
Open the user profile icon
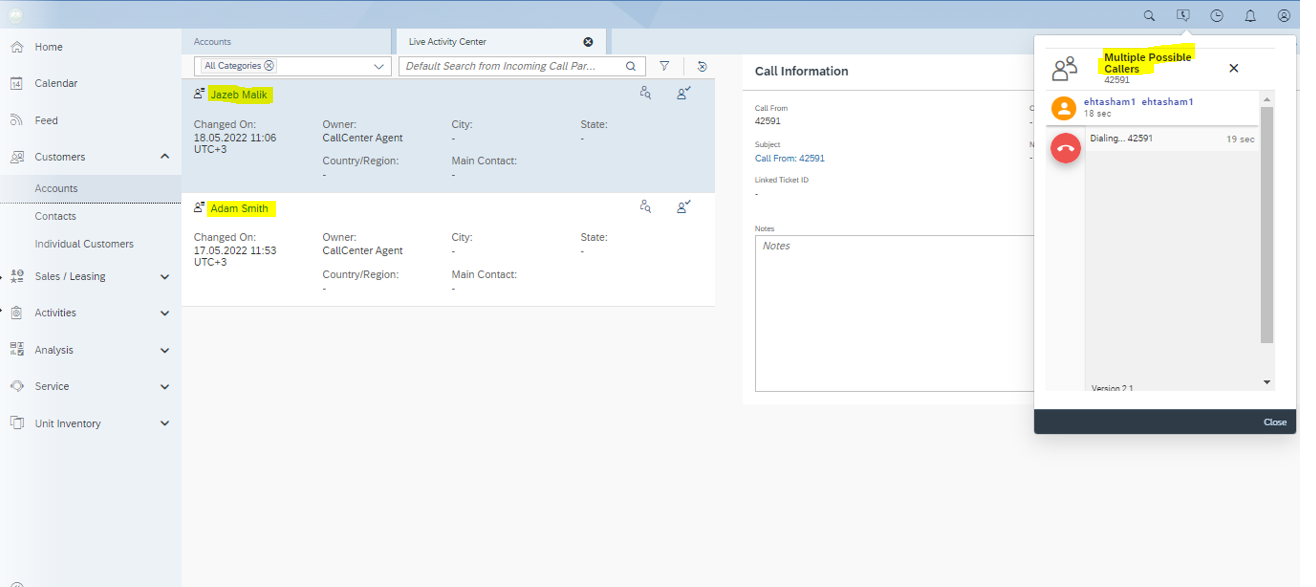(x=1283, y=16)
